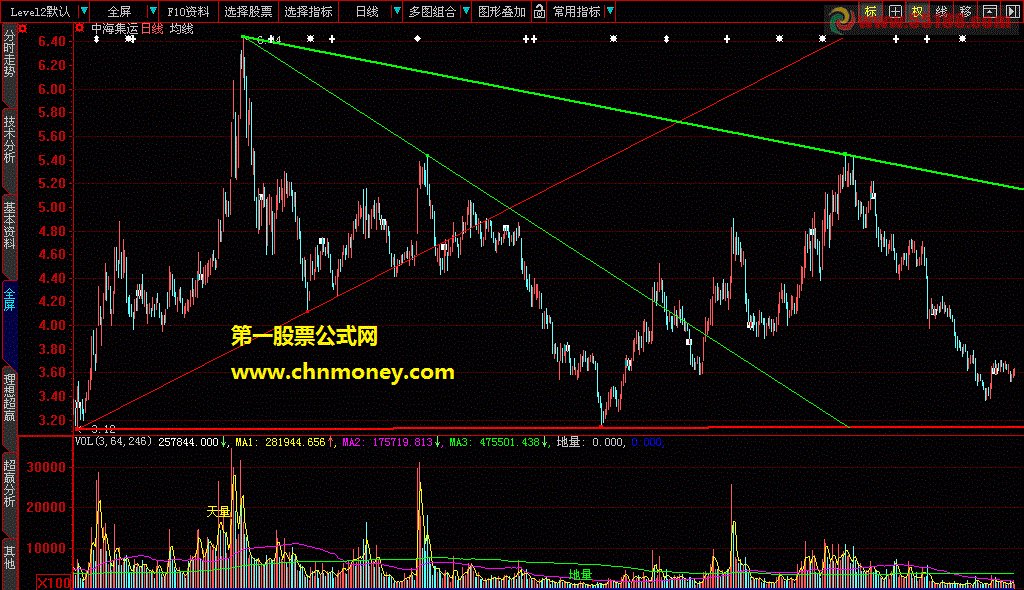Image resolution: width=1024 pixels, height=590 pixels.
Task: Click the red 日线 label in chart header
Action: 152,29
